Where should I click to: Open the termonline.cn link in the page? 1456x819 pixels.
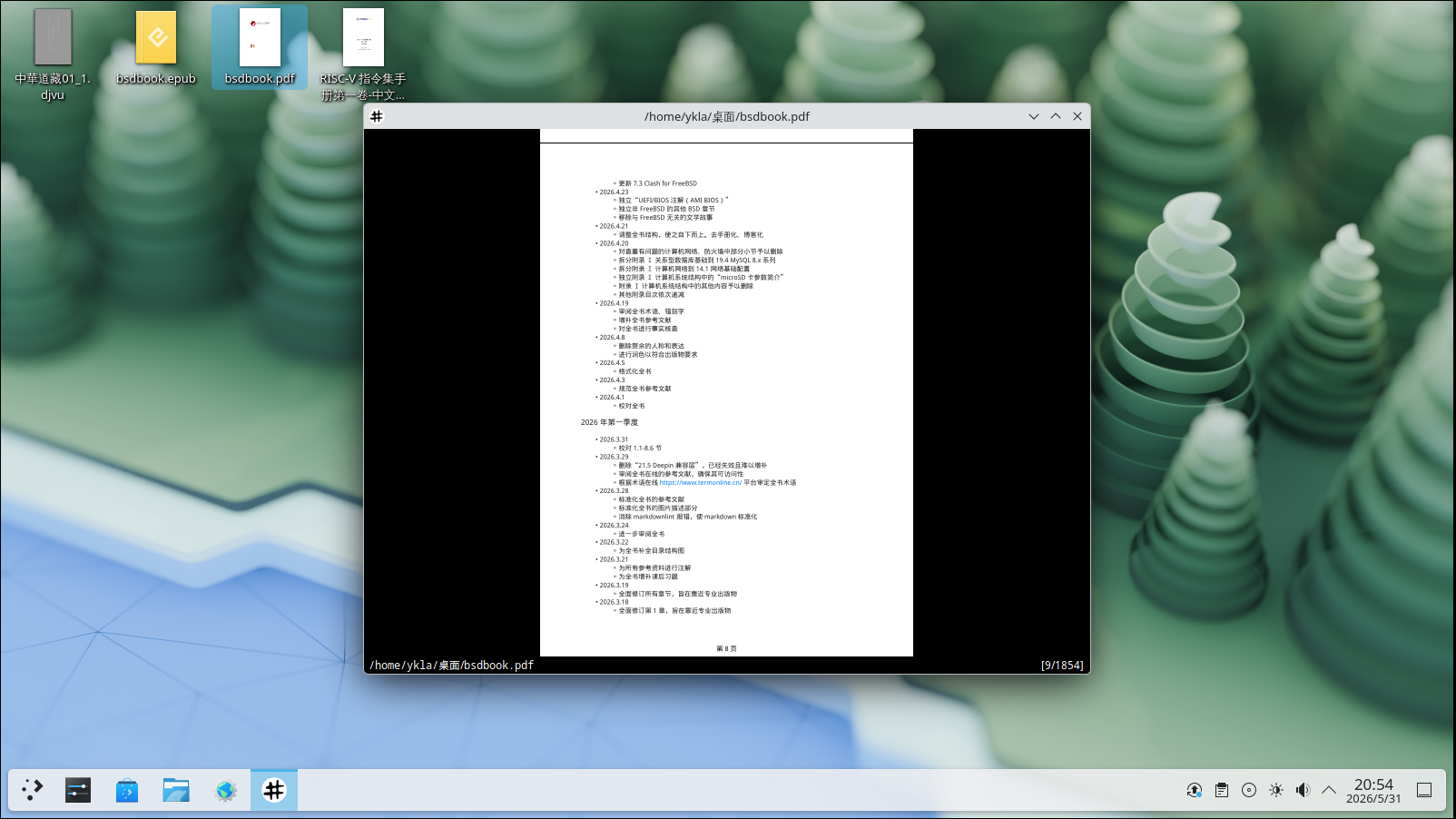701,483
